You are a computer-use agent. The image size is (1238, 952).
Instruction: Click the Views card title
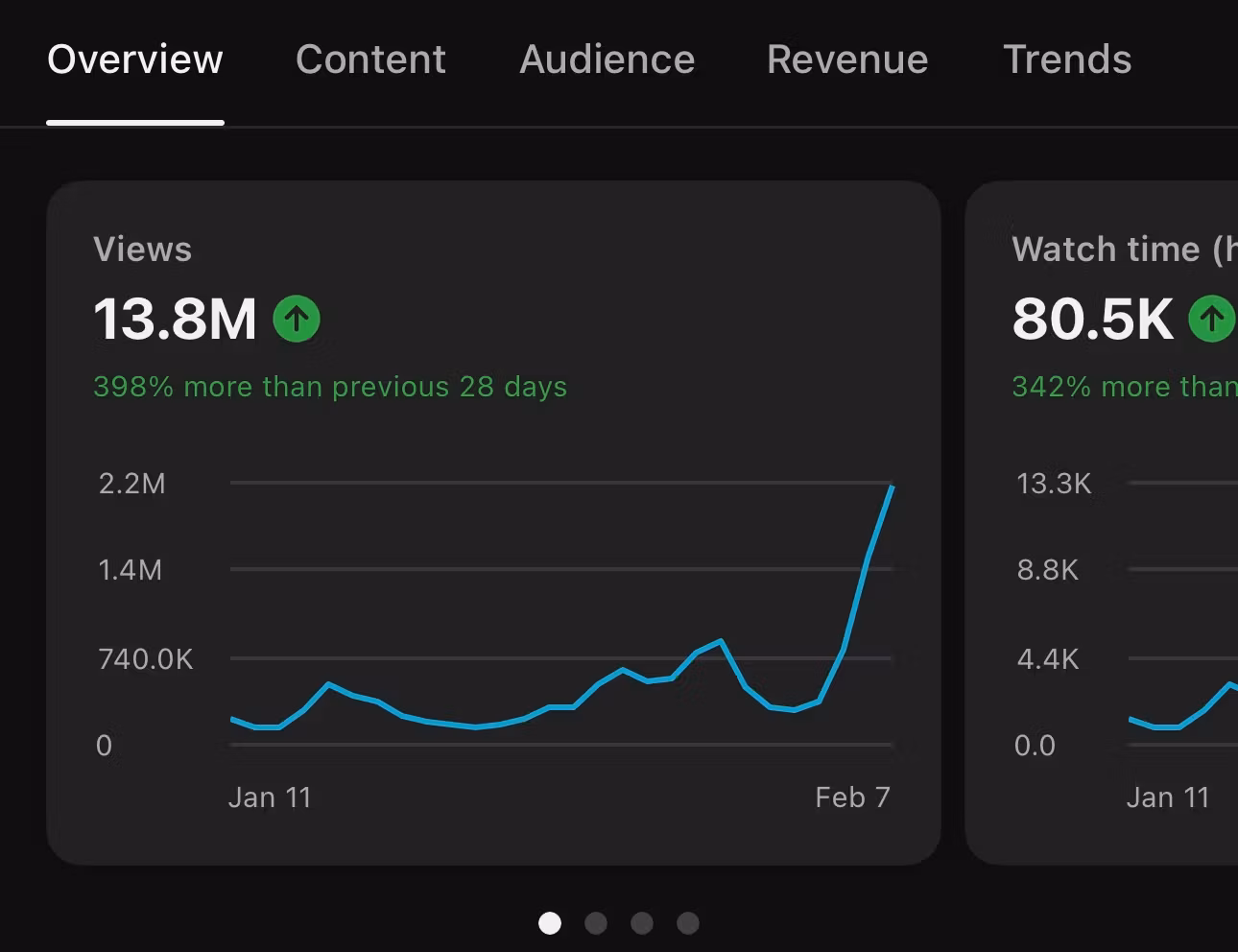pyautogui.click(x=143, y=250)
